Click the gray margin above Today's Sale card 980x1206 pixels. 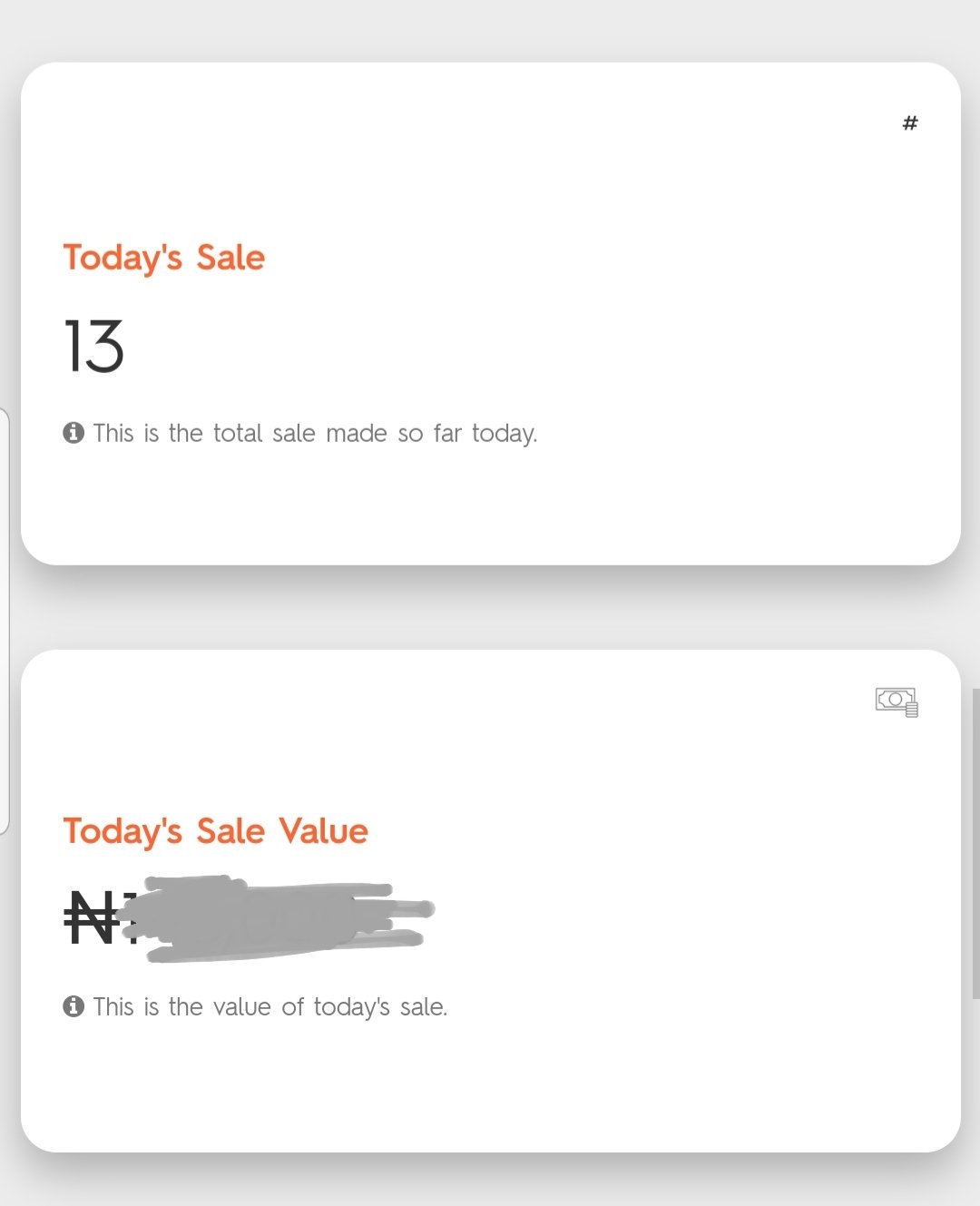pyautogui.click(x=490, y=30)
